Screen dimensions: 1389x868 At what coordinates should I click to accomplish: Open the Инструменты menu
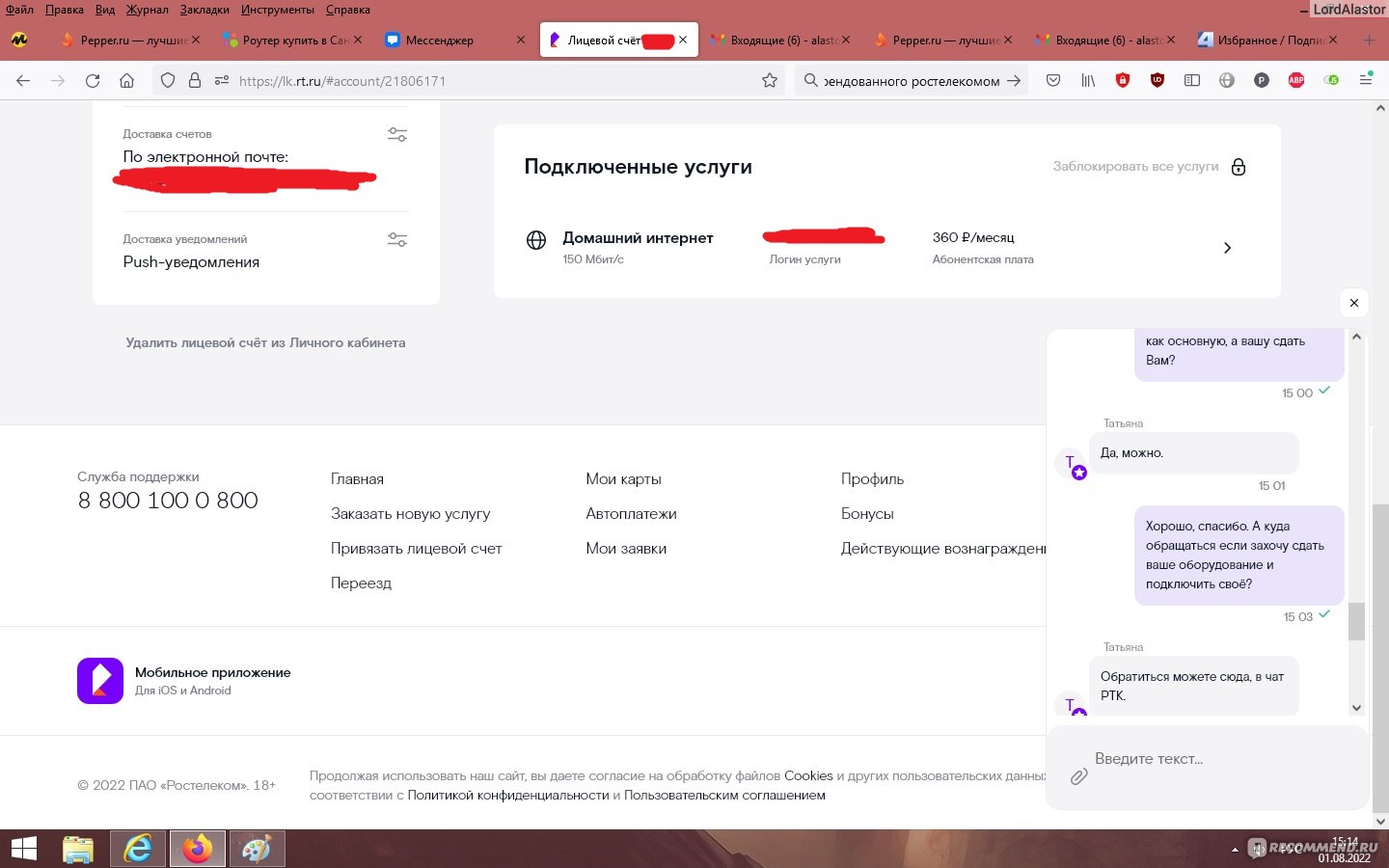tap(278, 10)
